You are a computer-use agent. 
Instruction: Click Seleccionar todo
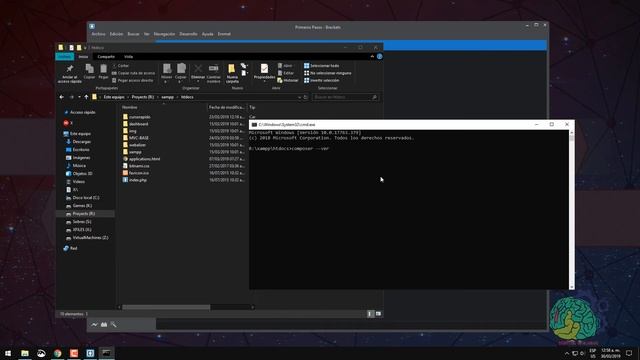322,66
